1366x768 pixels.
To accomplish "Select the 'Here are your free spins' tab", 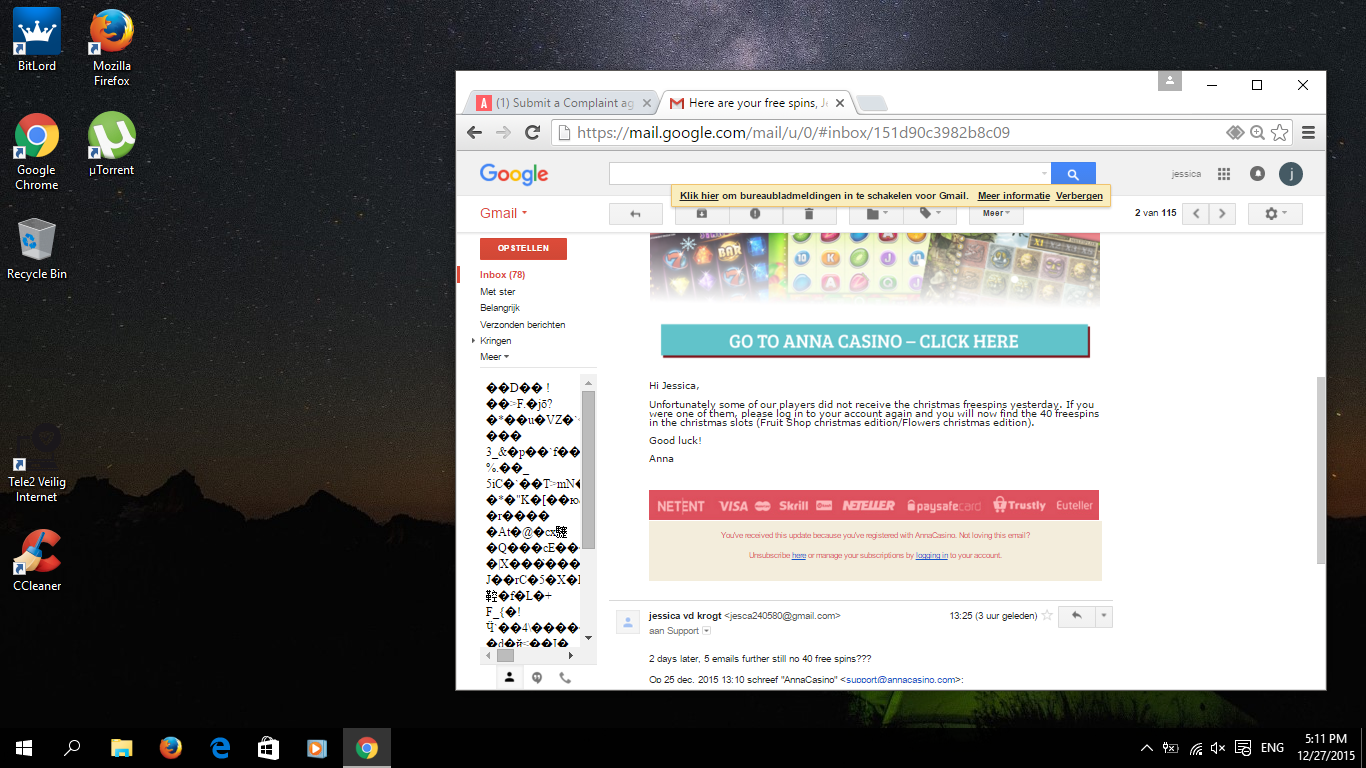I will pos(757,103).
